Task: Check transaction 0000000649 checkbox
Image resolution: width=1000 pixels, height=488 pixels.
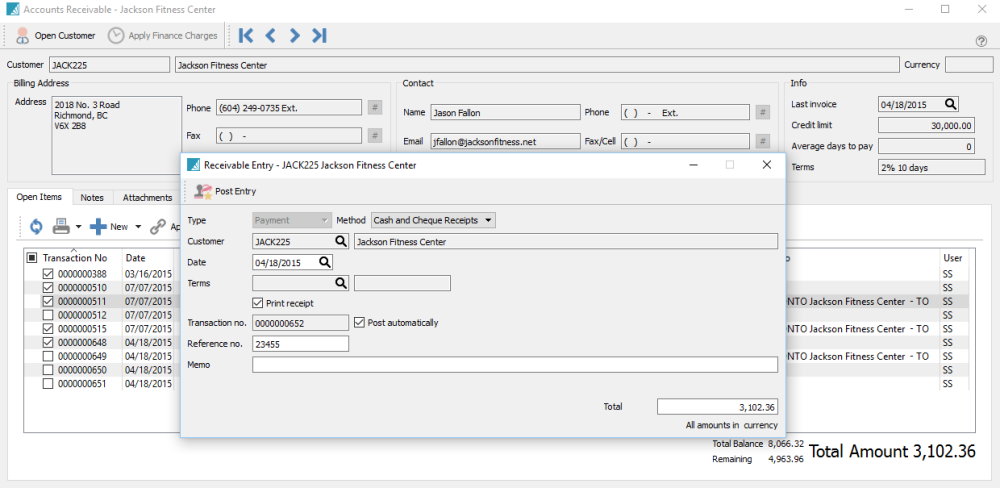Action: (x=48, y=356)
